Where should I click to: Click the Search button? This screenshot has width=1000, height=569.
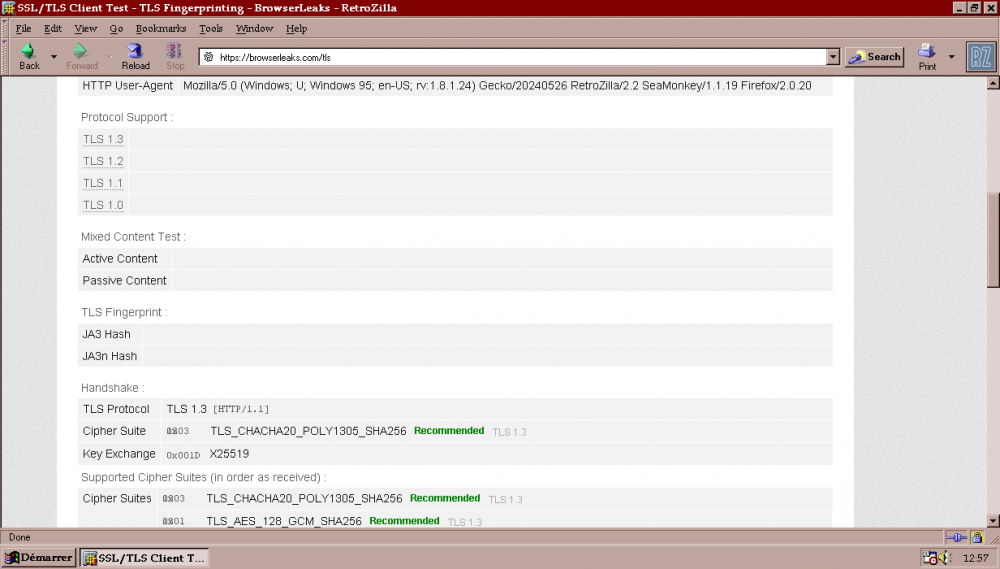point(874,57)
